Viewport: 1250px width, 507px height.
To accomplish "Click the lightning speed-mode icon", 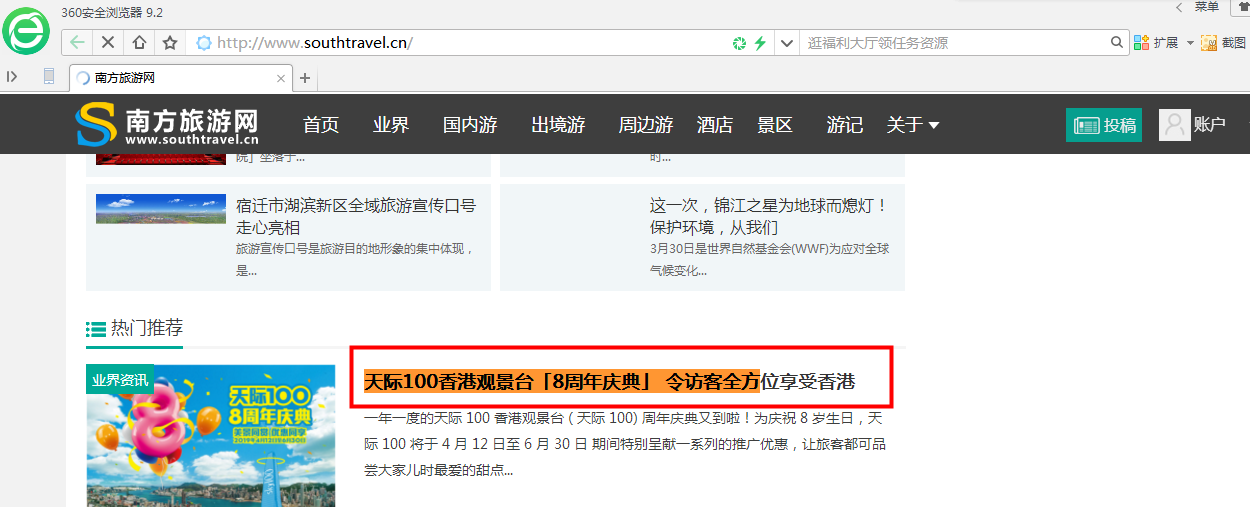I will pyautogui.click(x=760, y=43).
